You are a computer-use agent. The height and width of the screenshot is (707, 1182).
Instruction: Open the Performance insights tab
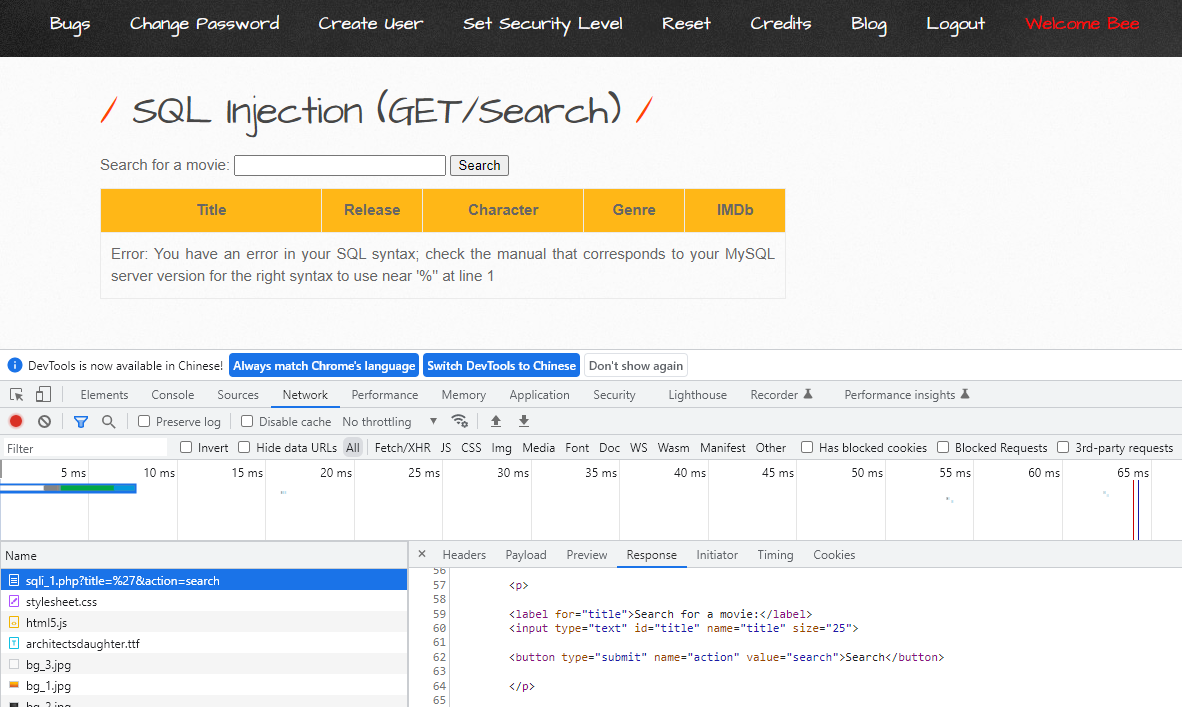pyautogui.click(x=906, y=395)
